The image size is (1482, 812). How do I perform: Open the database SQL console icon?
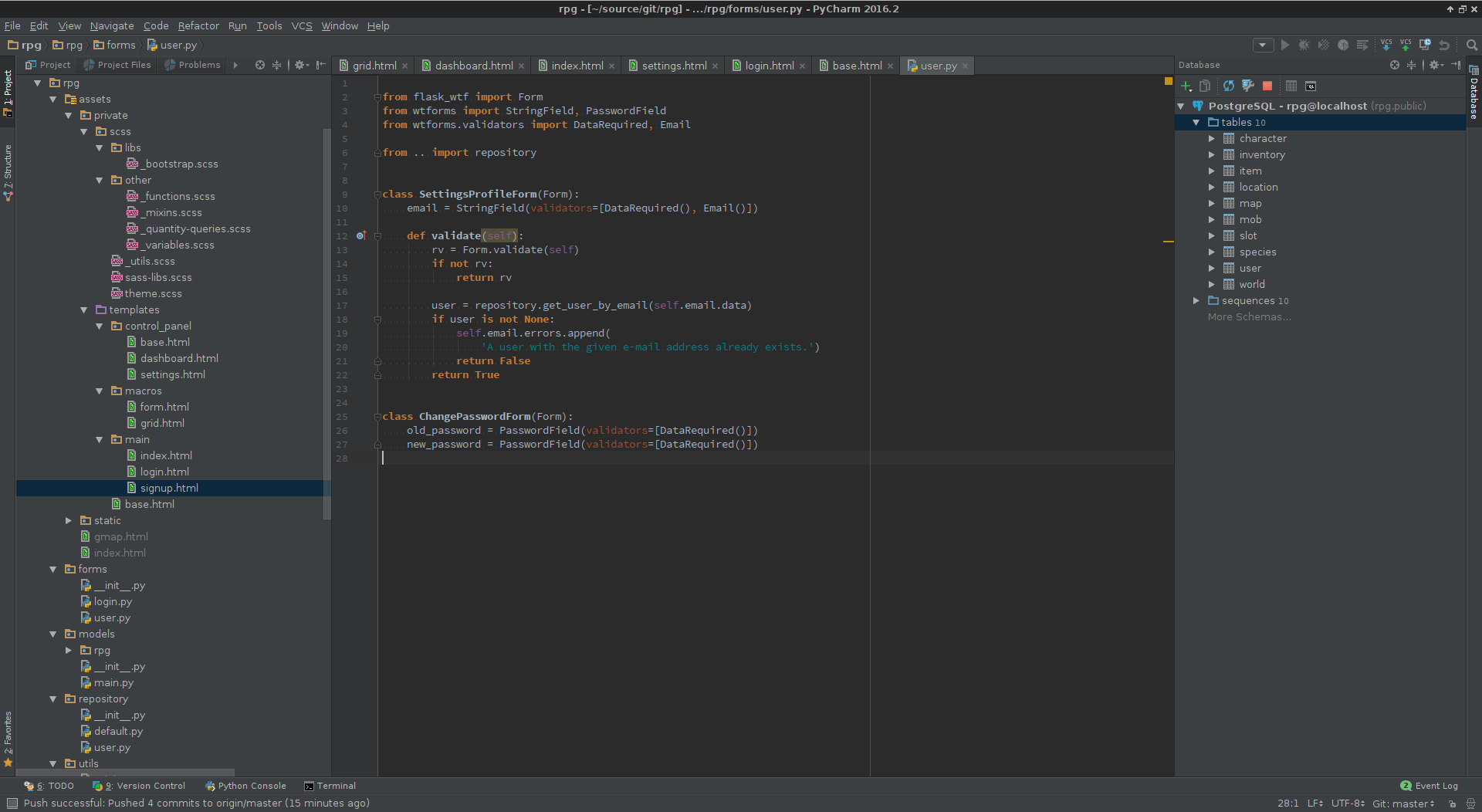point(1311,86)
